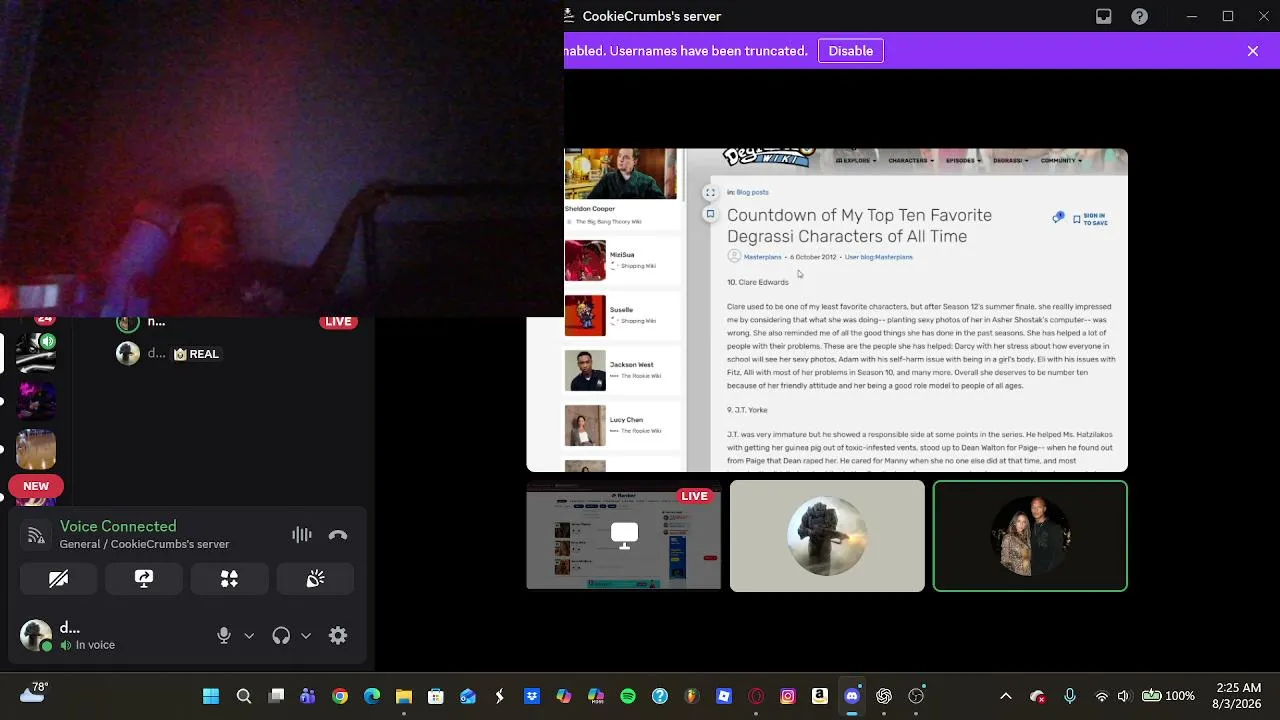The image size is (1280, 720).
Task: Open the COMMUNITY menu in wiki header
Action: (1061, 160)
